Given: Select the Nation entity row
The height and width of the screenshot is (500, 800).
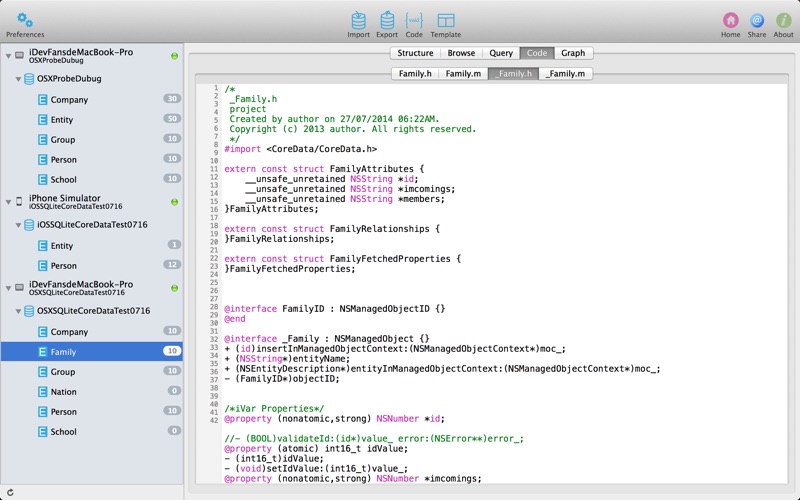Looking at the screenshot, I should click(91, 391).
